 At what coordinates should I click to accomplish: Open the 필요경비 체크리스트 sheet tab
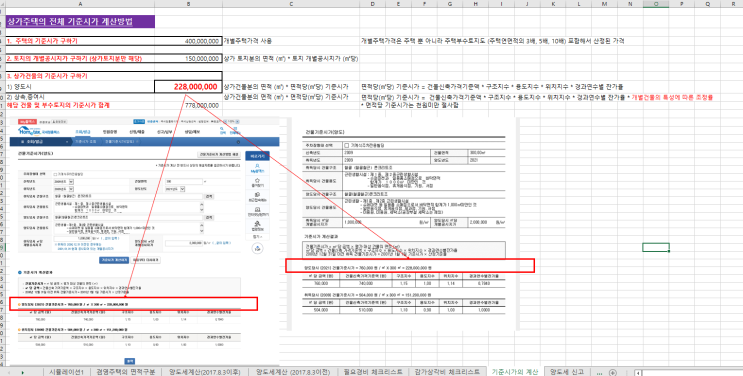(372, 372)
